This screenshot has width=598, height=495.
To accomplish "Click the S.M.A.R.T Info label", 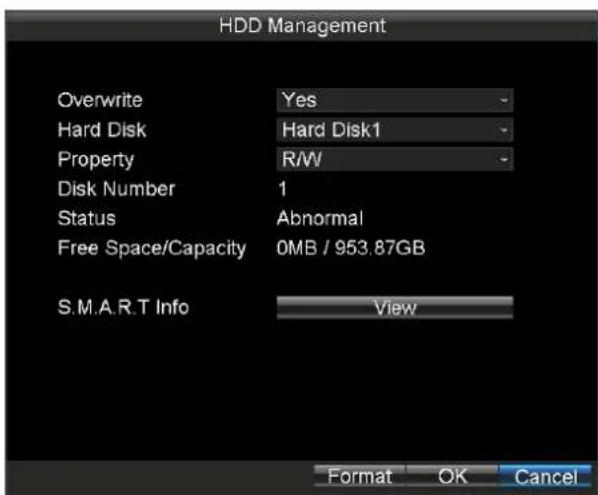I will (123, 307).
